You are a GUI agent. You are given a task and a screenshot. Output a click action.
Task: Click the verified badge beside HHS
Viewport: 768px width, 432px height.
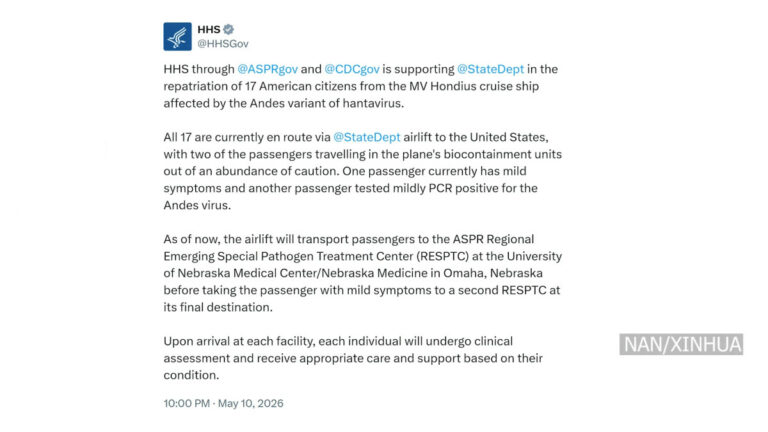click(228, 29)
